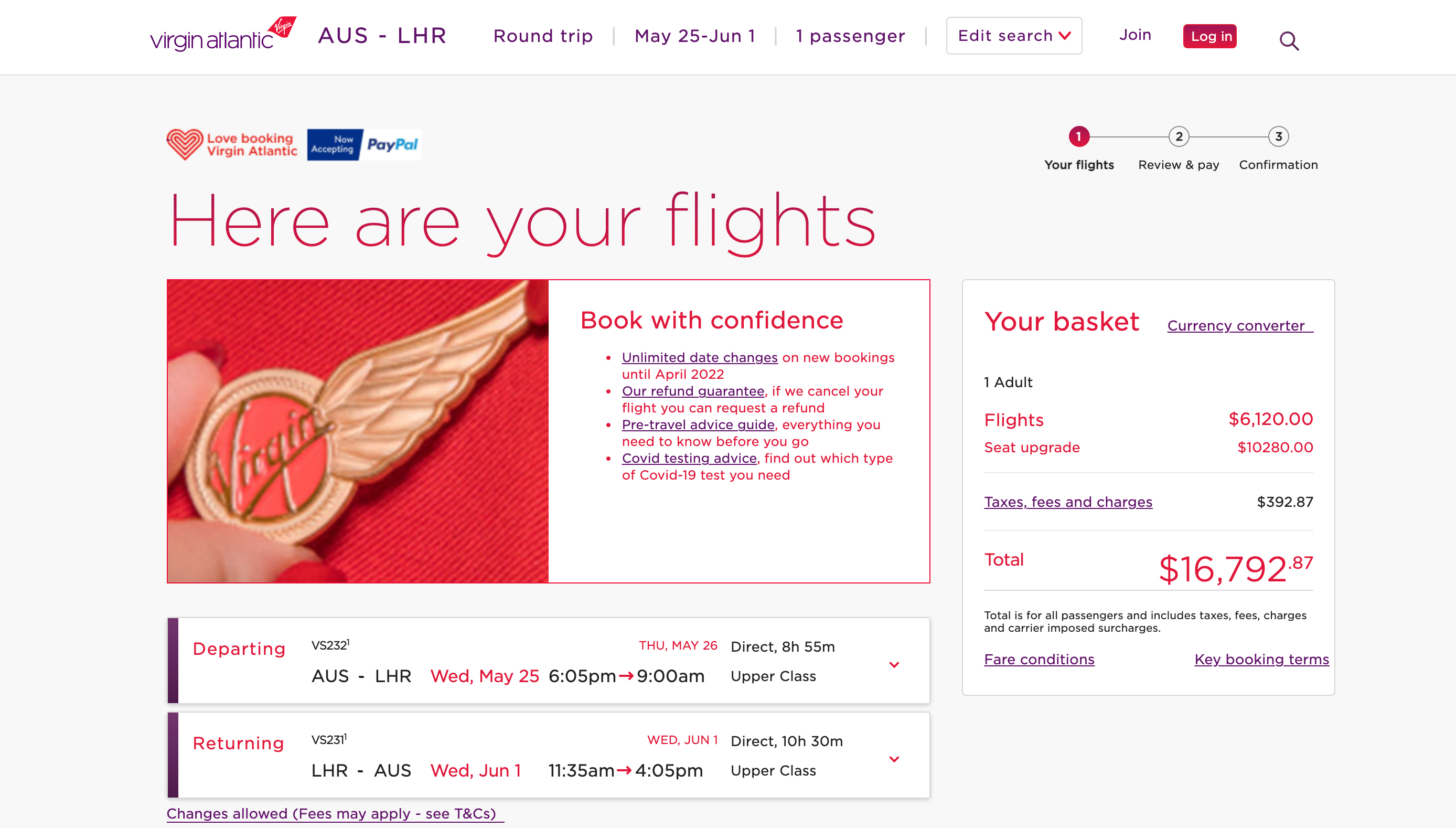Click the Log in button
The image size is (1456, 828).
pyautogui.click(x=1209, y=36)
